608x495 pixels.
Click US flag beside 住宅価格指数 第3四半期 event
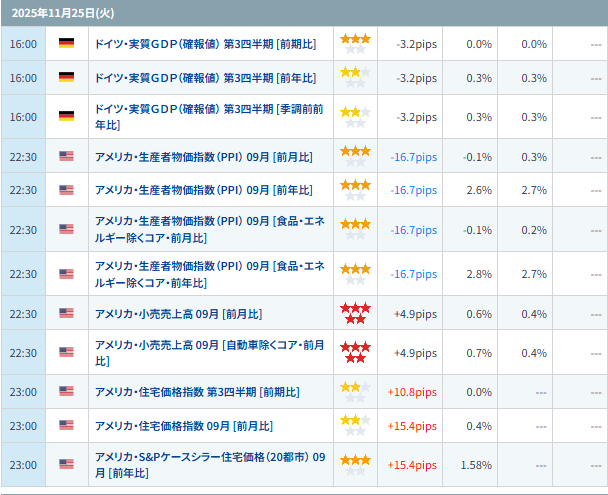coord(67,391)
